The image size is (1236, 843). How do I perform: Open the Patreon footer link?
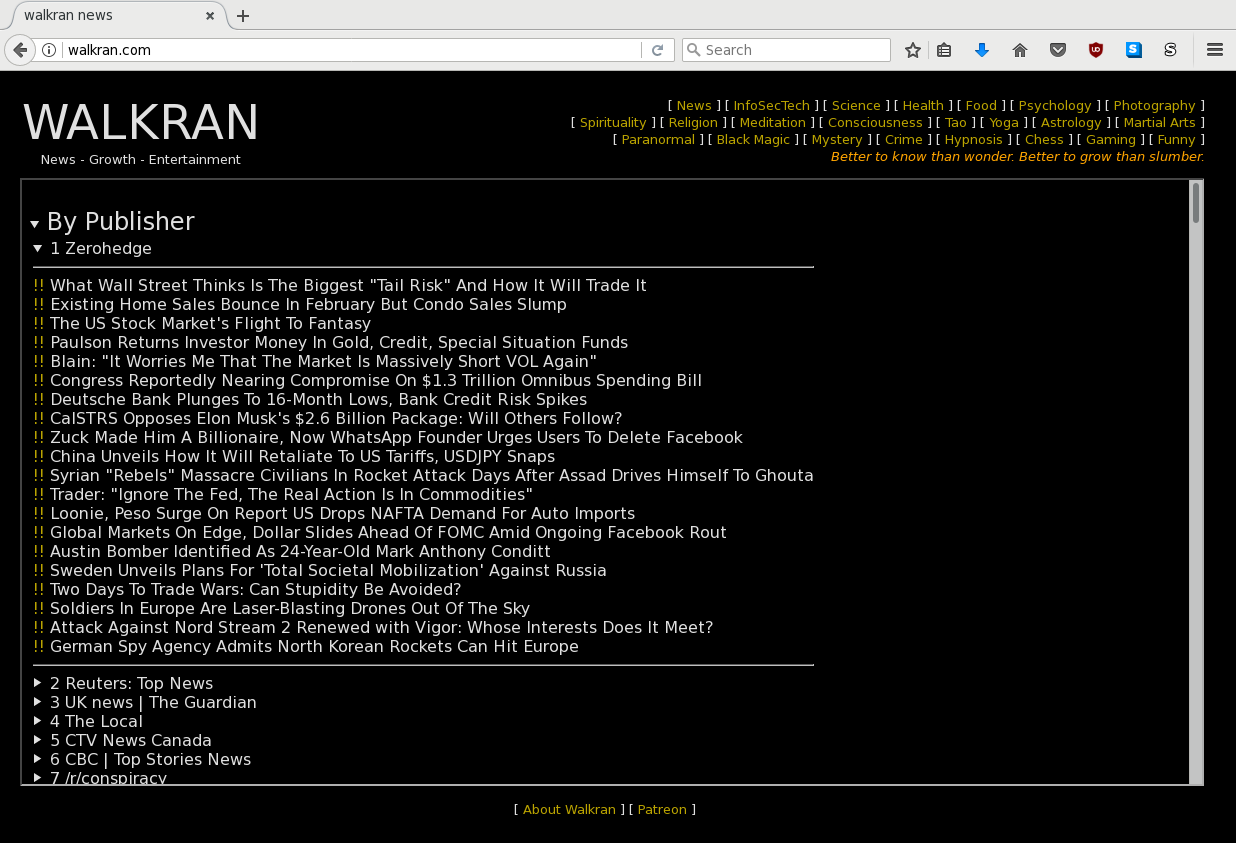pyautogui.click(x=662, y=809)
